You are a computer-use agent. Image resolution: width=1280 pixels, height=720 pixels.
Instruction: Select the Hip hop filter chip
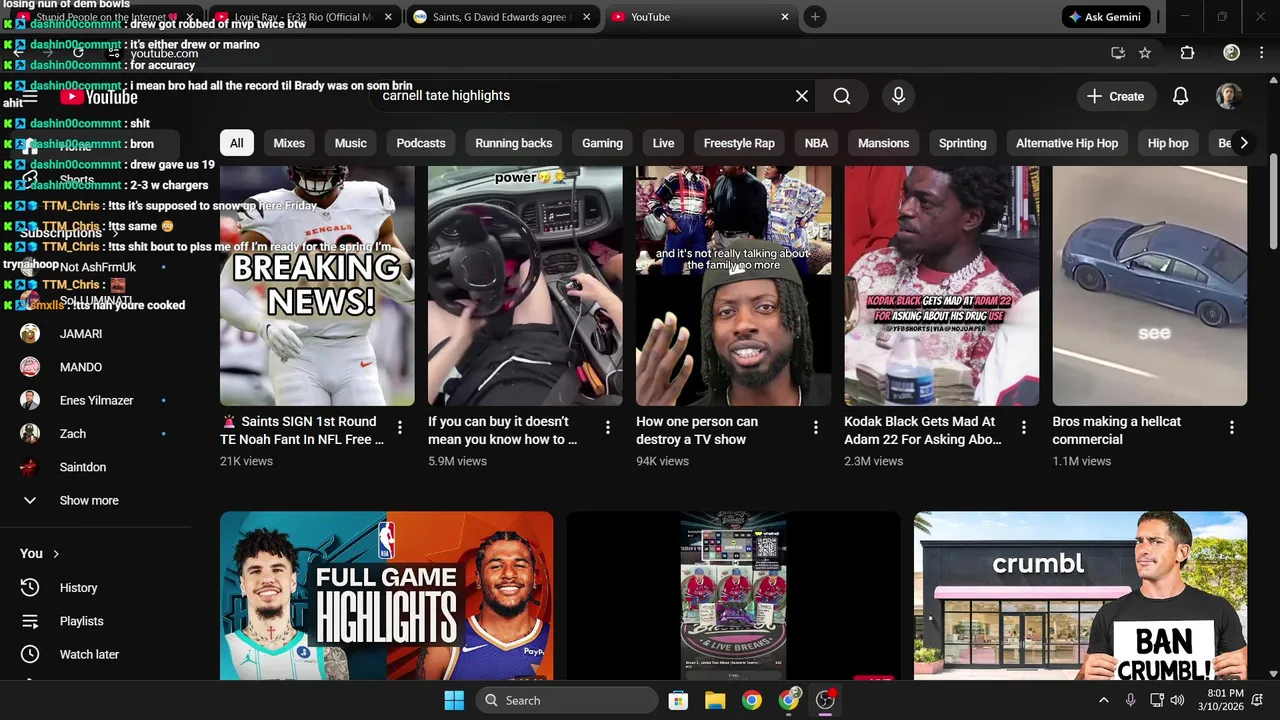(1168, 143)
